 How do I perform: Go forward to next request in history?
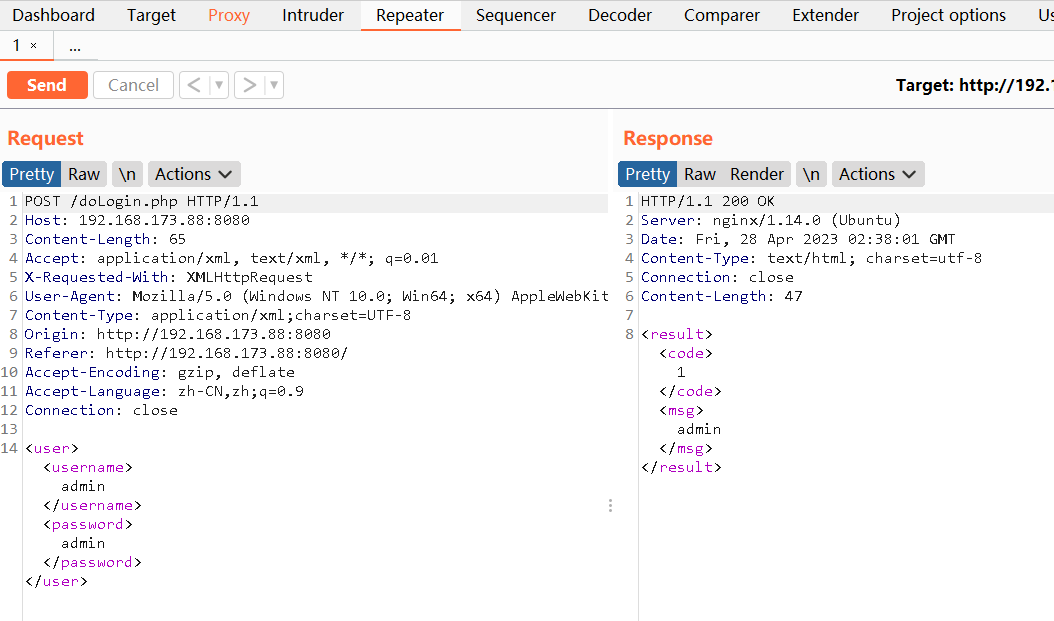click(x=249, y=85)
